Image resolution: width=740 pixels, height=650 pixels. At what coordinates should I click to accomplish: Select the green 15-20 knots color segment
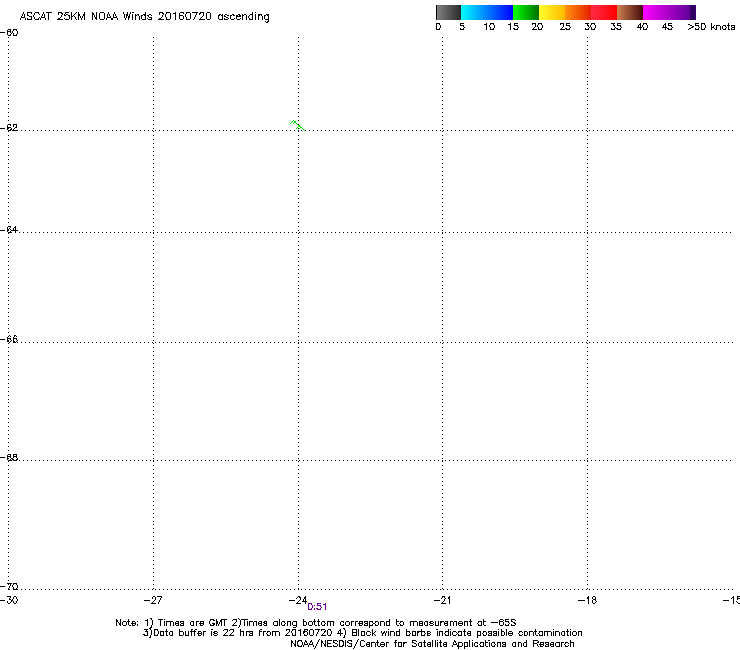point(526,12)
